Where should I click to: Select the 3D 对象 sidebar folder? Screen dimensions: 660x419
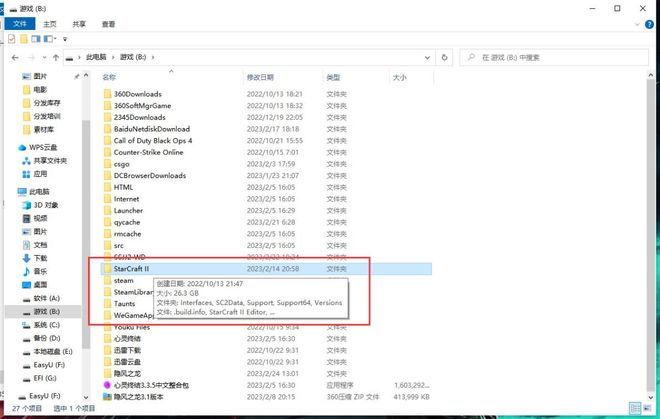point(45,205)
